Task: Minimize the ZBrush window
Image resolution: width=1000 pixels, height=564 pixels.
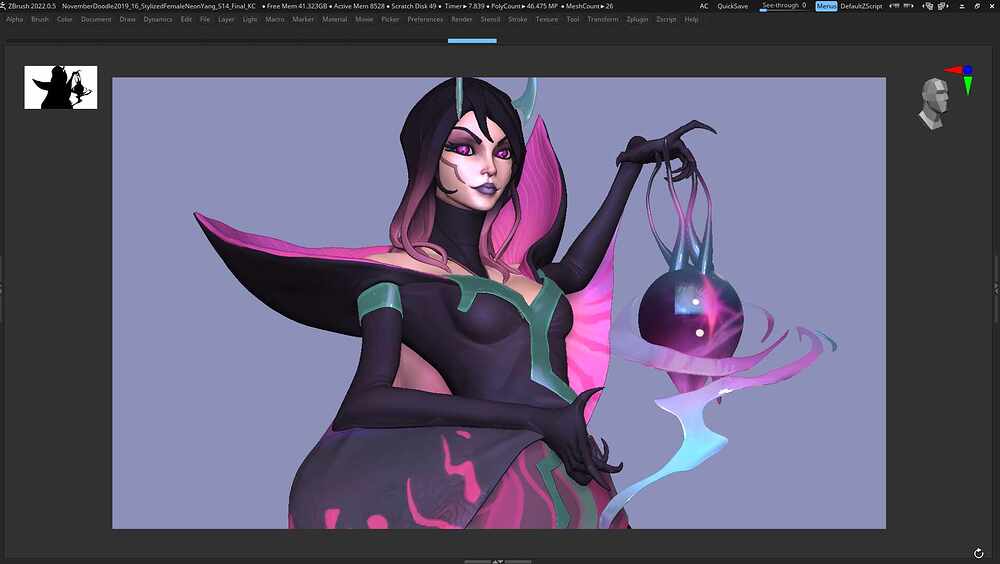Action: (x=962, y=6)
